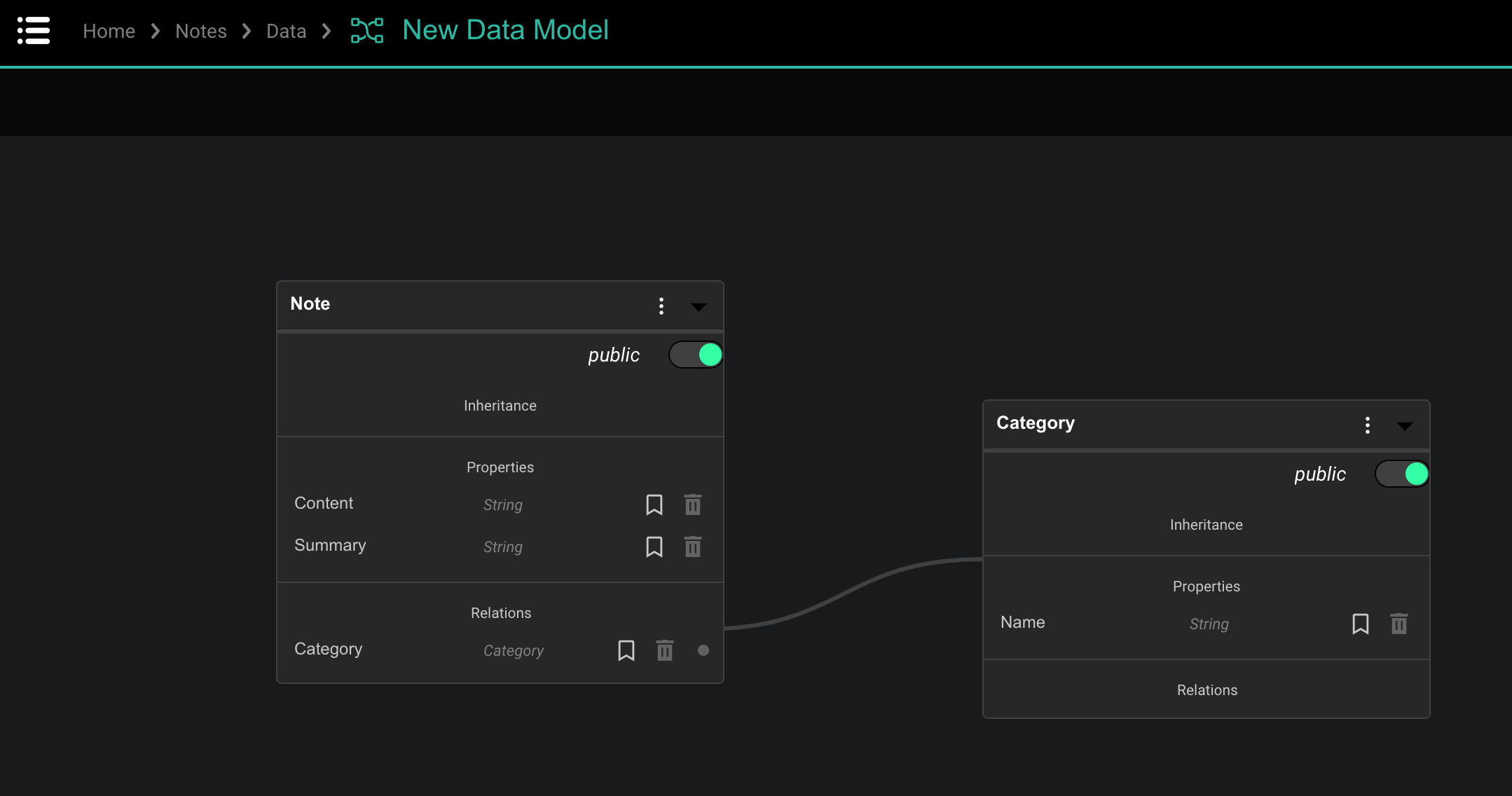Toggle public switch on Note entity
The height and width of the screenshot is (796, 1512).
tap(696, 355)
